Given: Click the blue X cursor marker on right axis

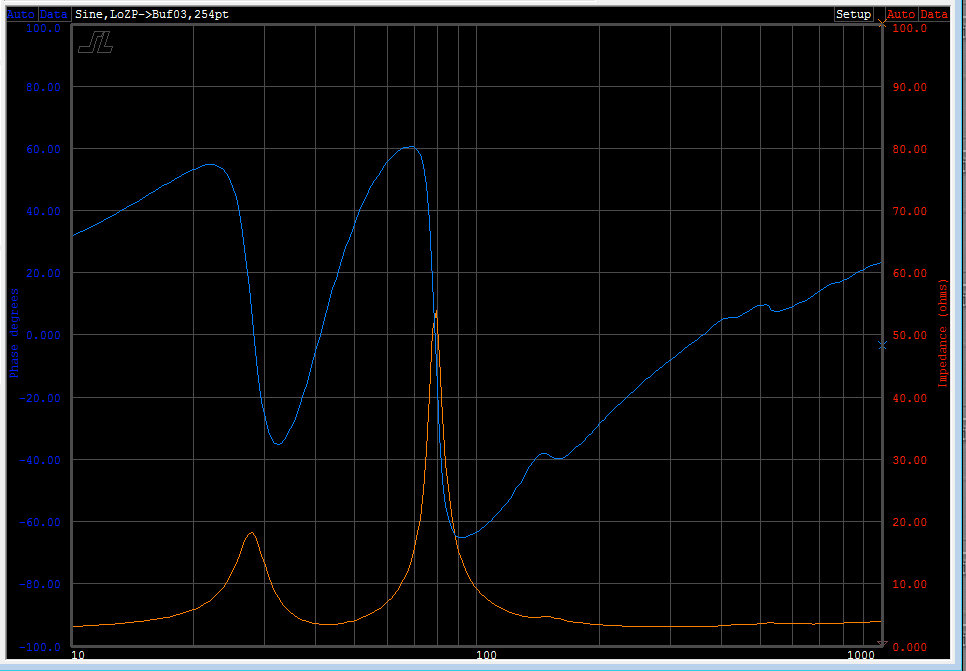Looking at the screenshot, I should click(x=882, y=346).
